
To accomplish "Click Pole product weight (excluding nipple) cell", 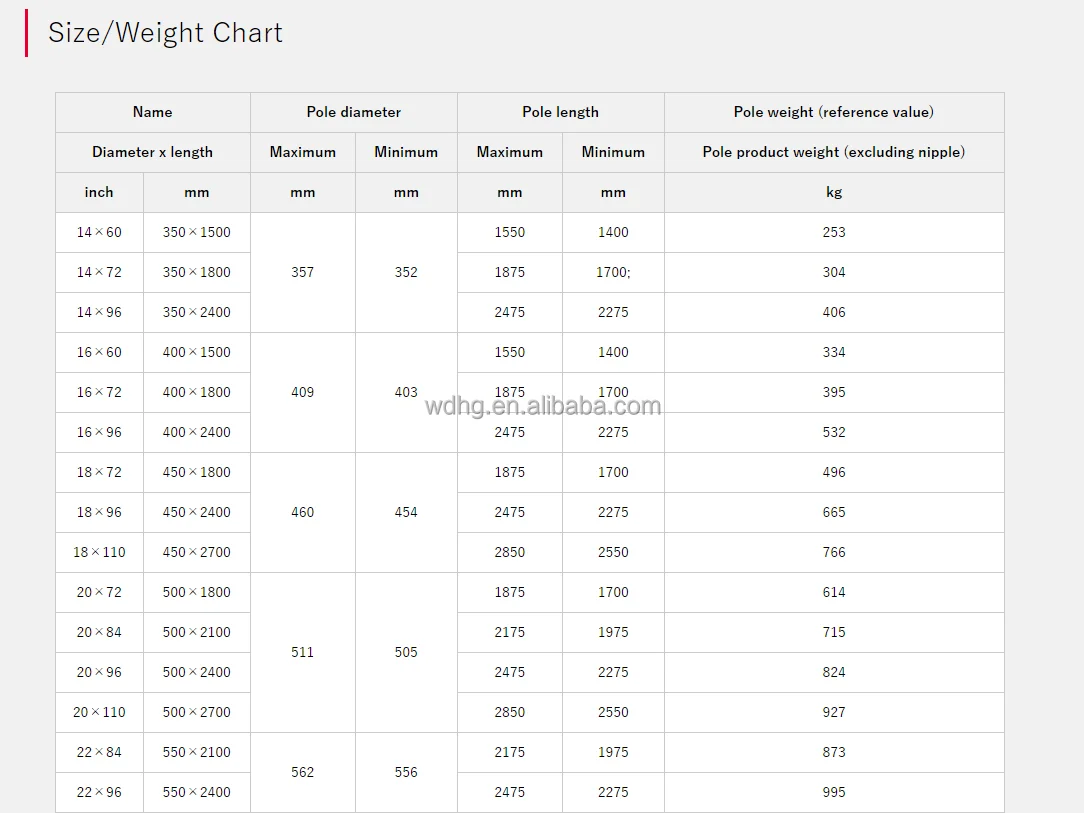I will (x=833, y=152).
